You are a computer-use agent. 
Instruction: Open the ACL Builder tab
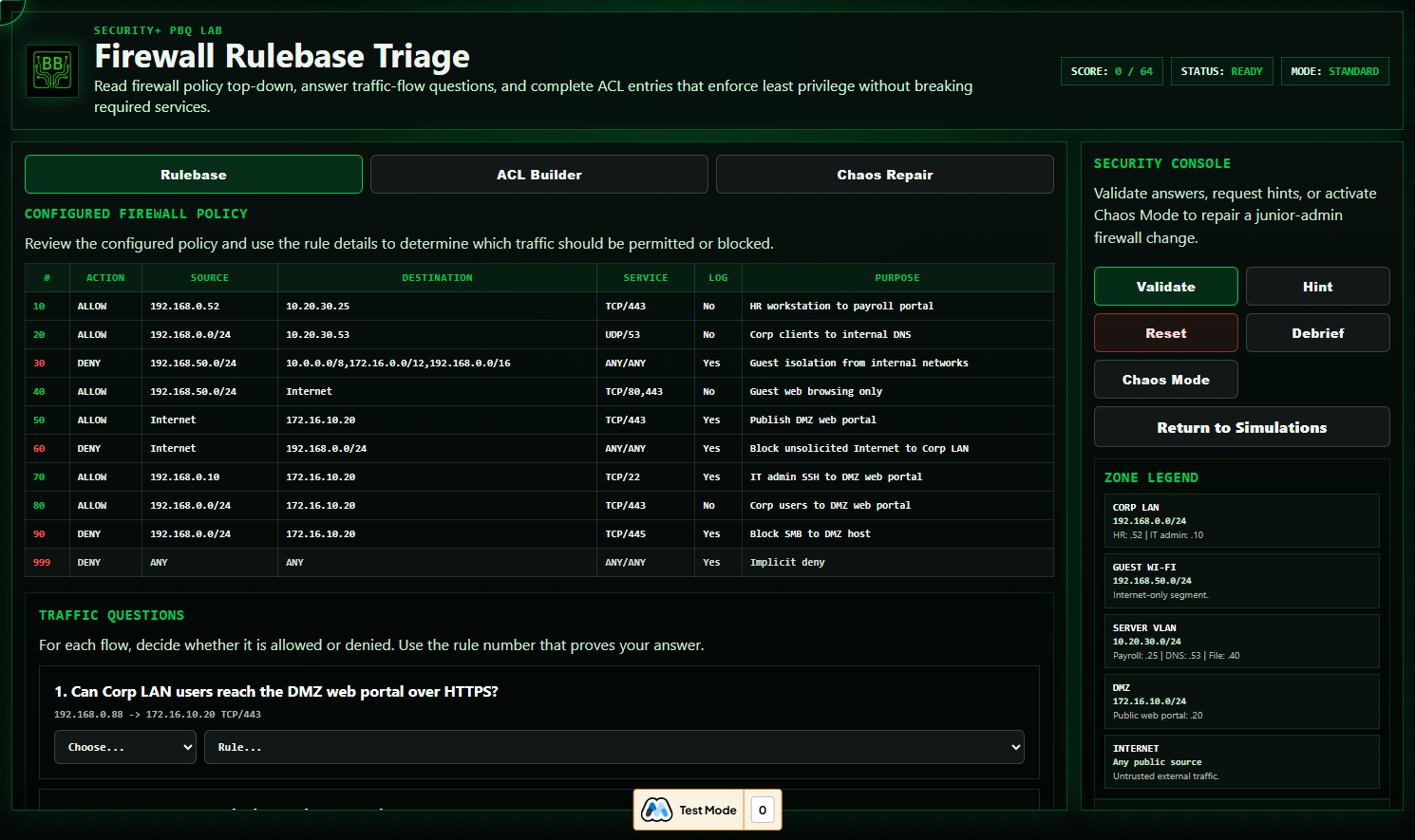point(539,175)
